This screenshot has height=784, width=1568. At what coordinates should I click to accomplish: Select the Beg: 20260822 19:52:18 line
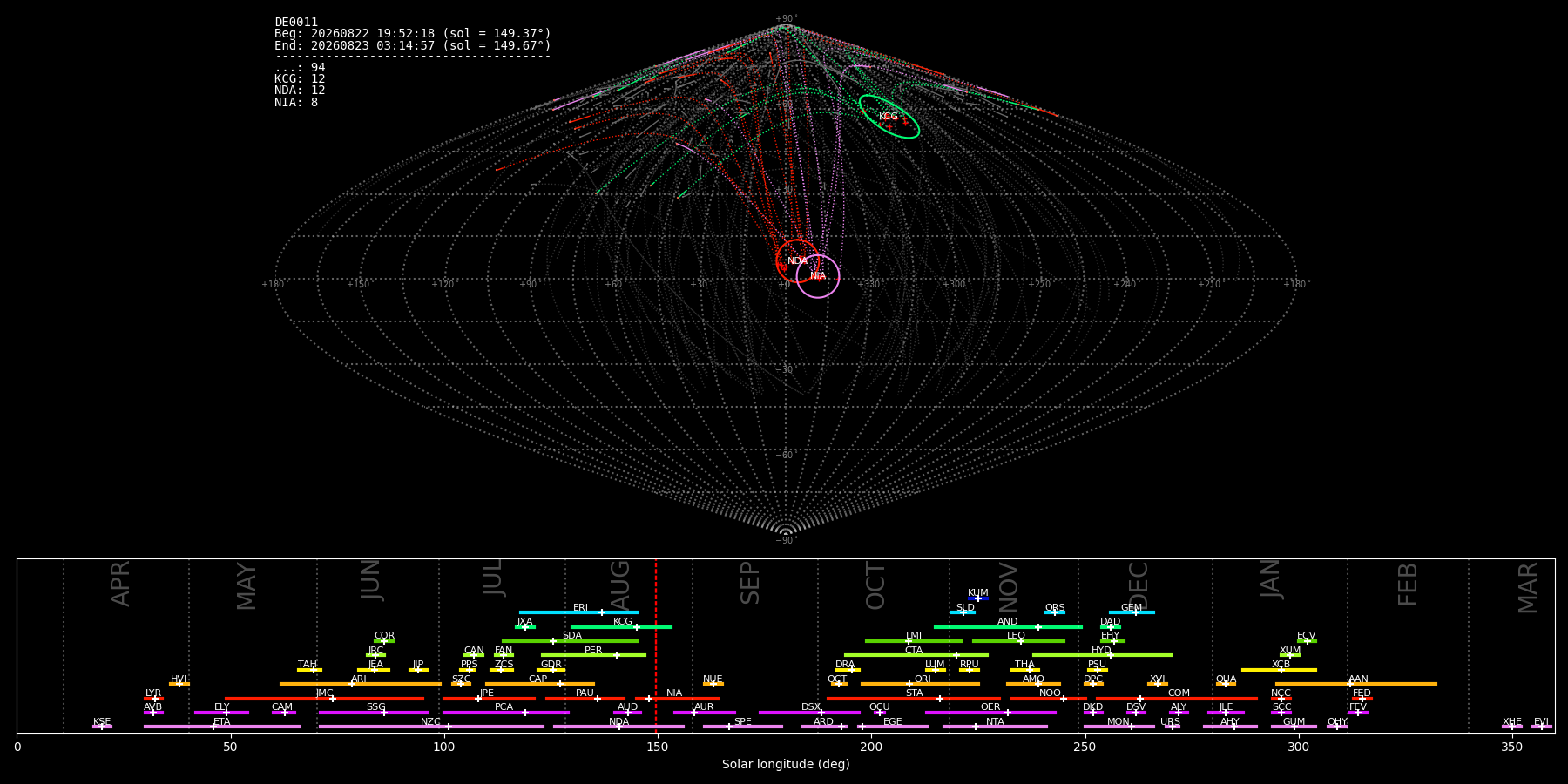(x=413, y=34)
